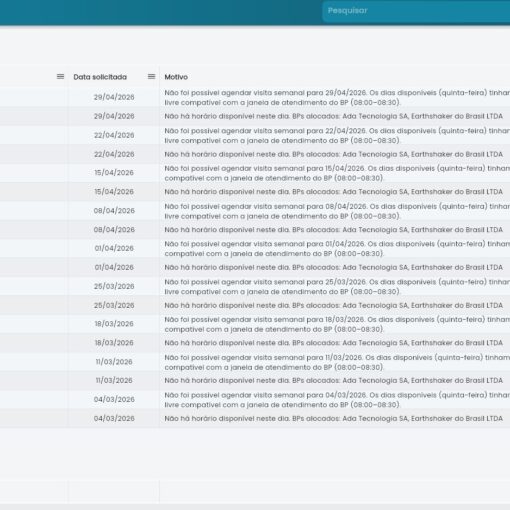
Task: Select 'Não há horário disponível' motivo for 11/03/2026
Action: click(x=333, y=380)
